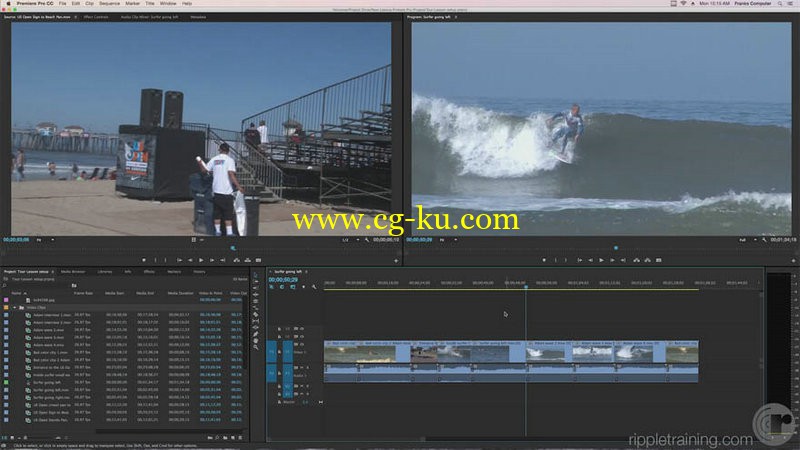Switch to Effect Controls tab

(96, 17)
